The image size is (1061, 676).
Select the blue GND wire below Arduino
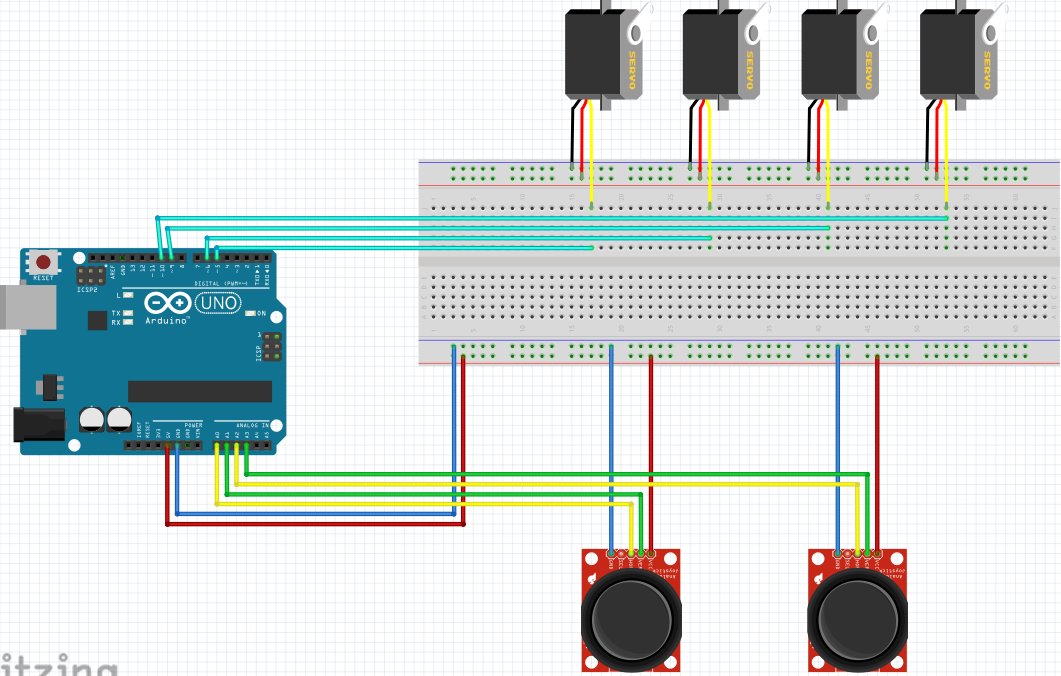coord(315,514)
